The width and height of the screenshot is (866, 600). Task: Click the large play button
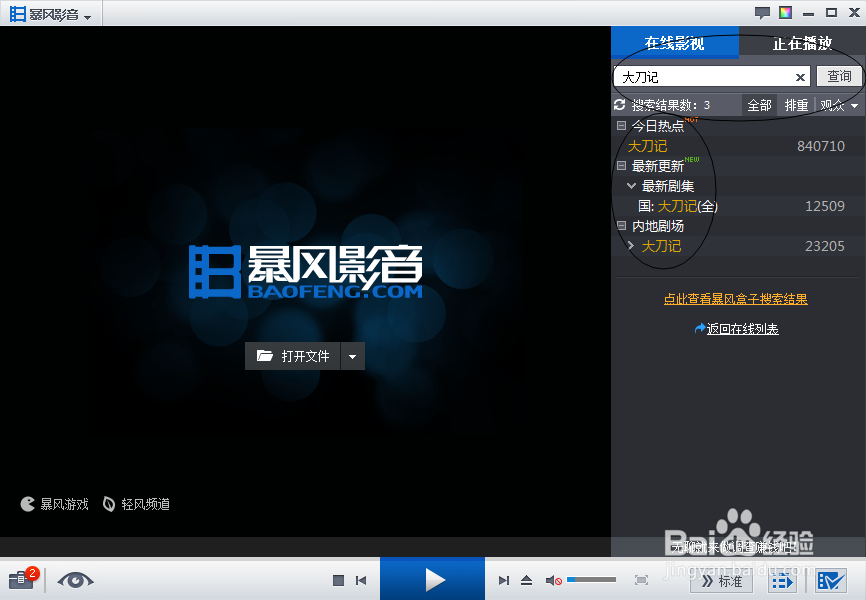432,579
